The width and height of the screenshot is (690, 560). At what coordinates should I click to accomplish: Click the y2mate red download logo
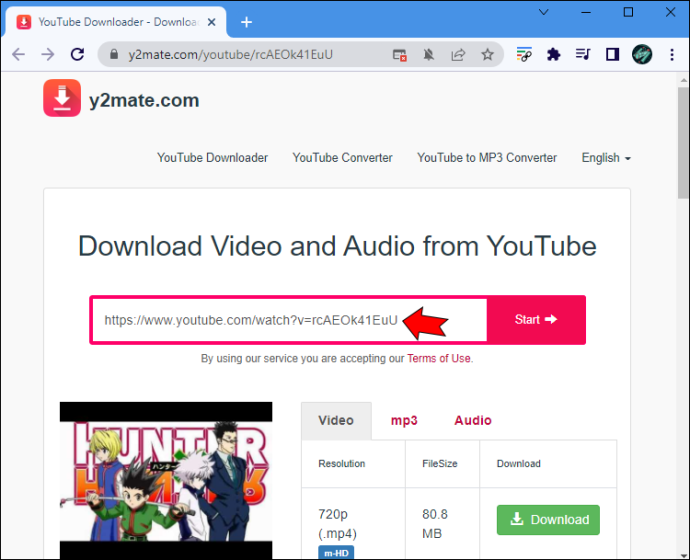point(62,98)
